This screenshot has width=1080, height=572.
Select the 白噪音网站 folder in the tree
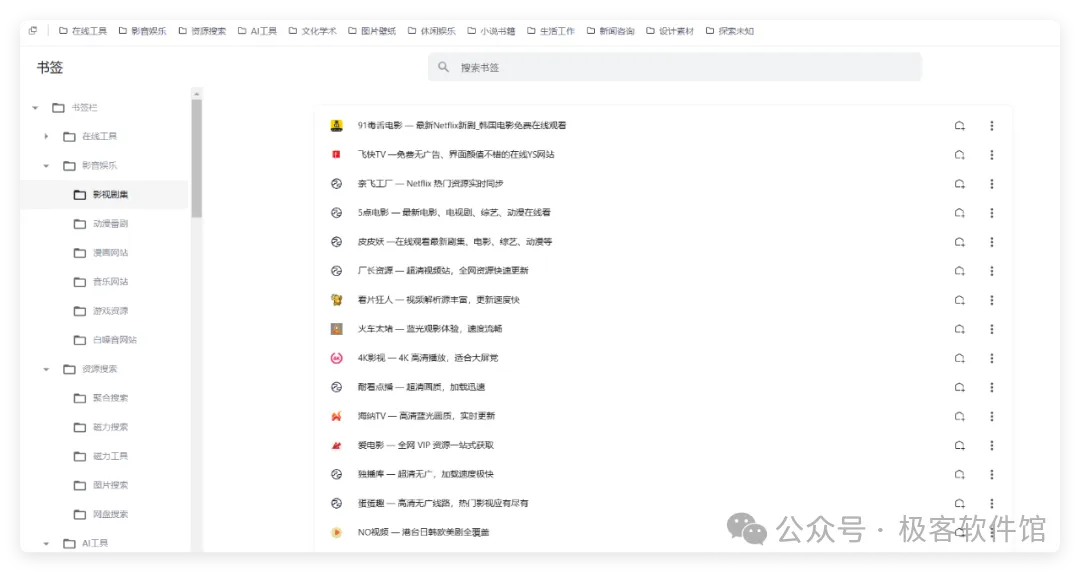[x=104, y=340]
